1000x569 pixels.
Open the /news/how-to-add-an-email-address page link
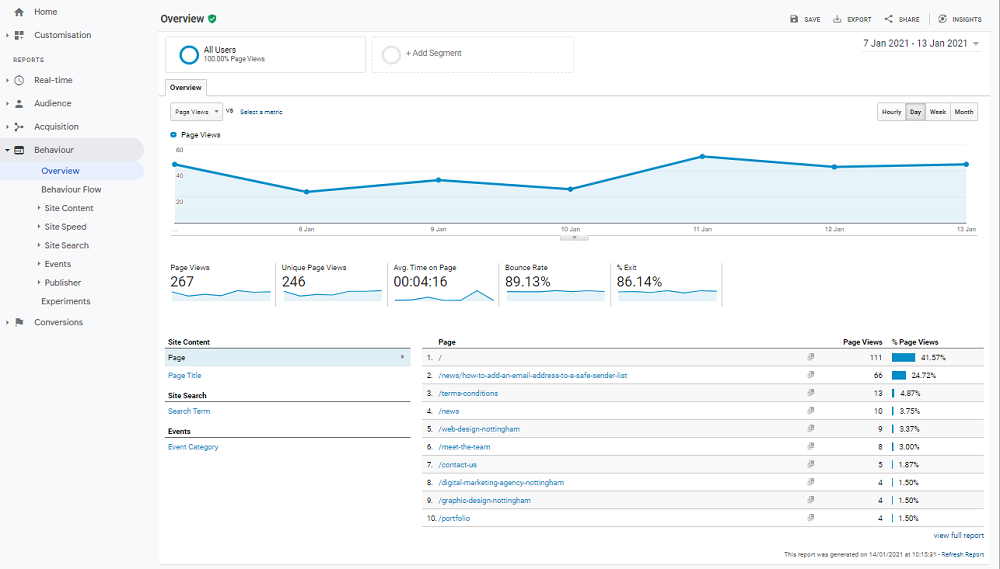[x=533, y=375]
